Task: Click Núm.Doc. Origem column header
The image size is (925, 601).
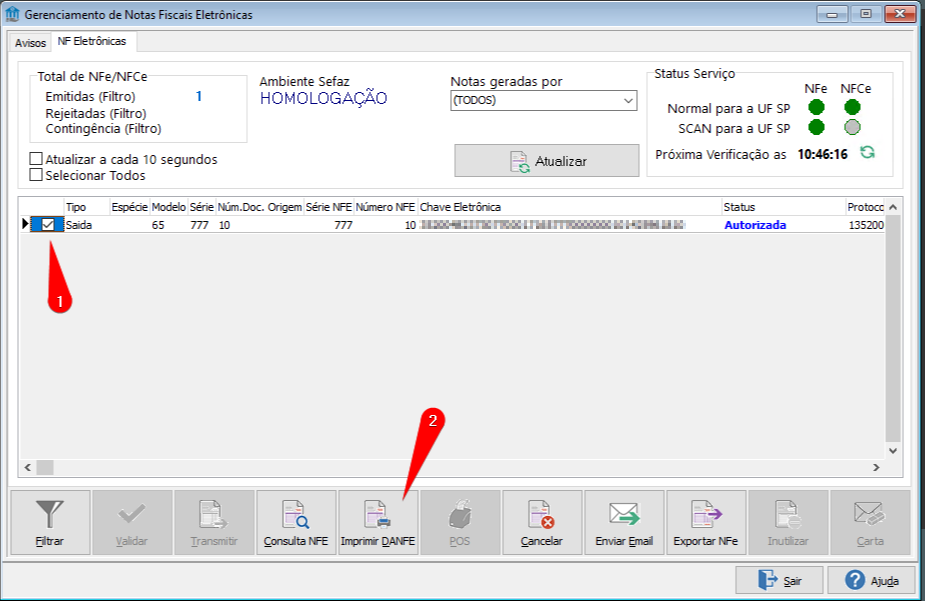Action: point(260,207)
